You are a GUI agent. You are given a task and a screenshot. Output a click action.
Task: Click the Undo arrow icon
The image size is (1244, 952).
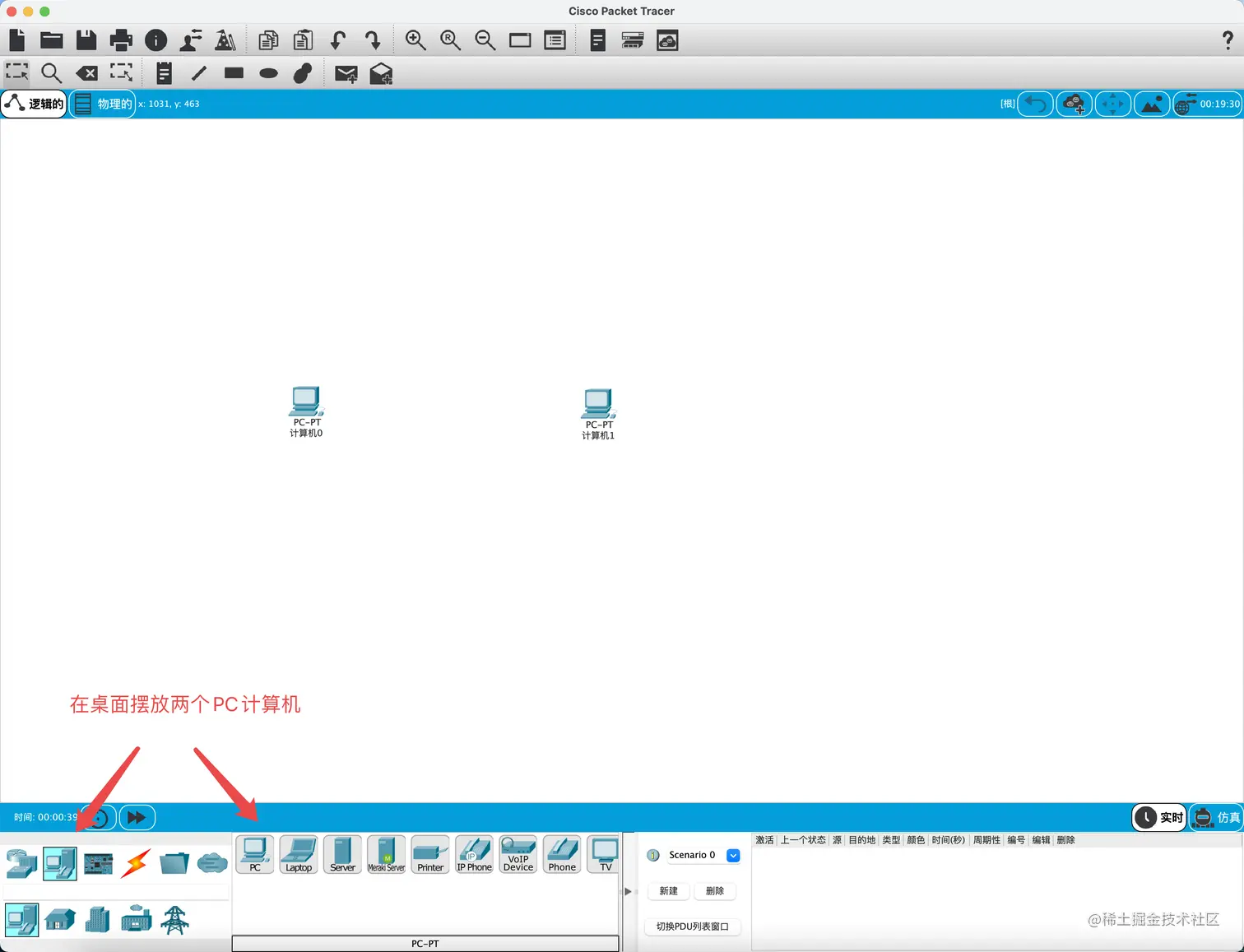[x=337, y=39]
